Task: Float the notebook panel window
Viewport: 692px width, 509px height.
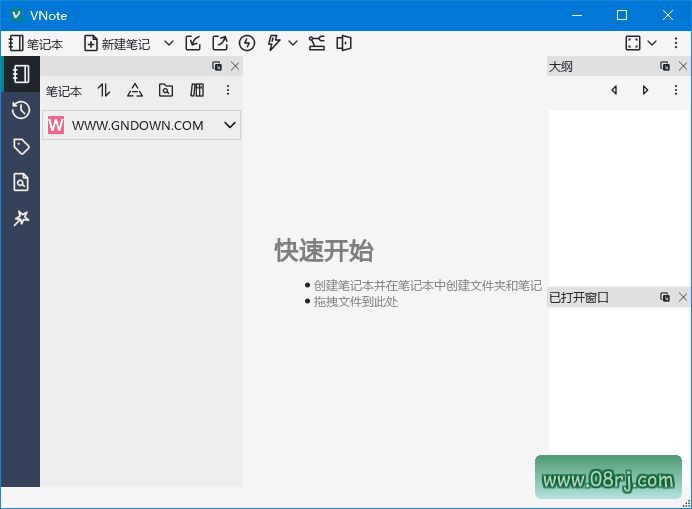Action: [217, 66]
